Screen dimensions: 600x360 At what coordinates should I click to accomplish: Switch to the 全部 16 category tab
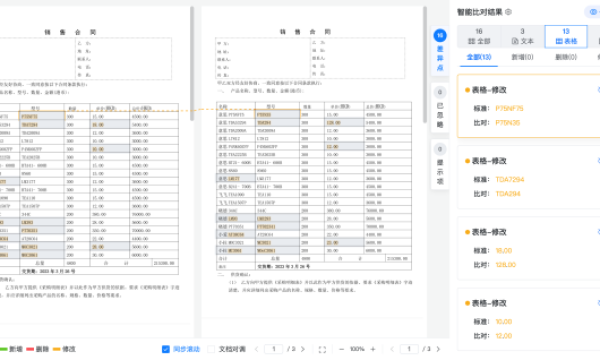coord(479,36)
